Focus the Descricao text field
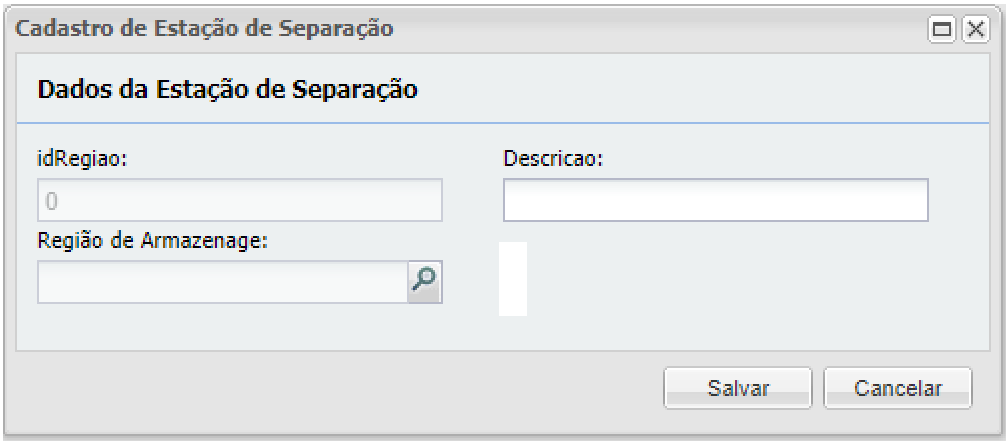1006x441 pixels. [x=715, y=200]
